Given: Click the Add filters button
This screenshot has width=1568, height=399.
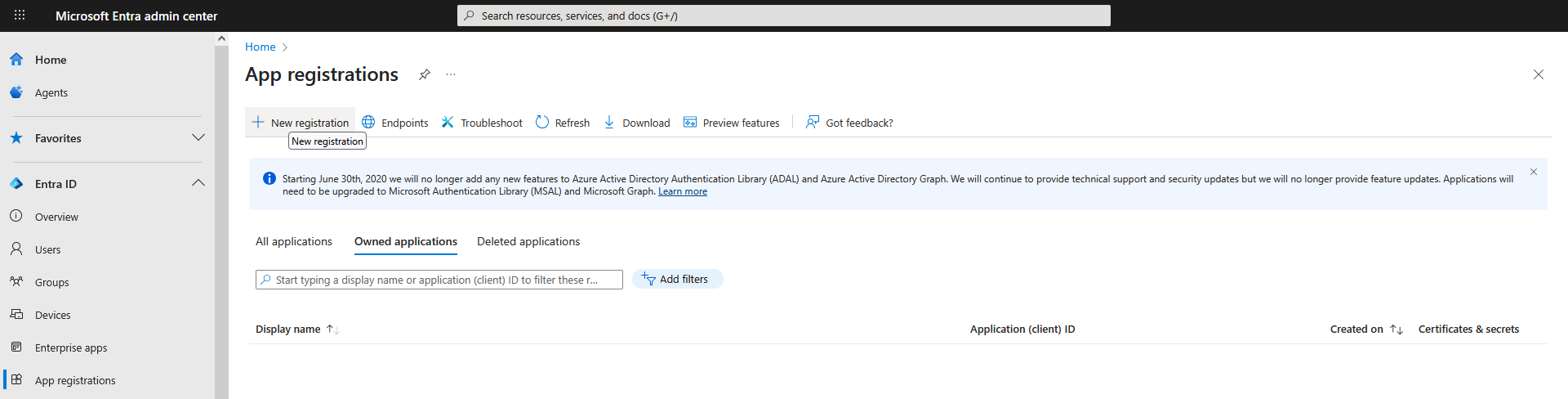Looking at the screenshot, I should 677,279.
